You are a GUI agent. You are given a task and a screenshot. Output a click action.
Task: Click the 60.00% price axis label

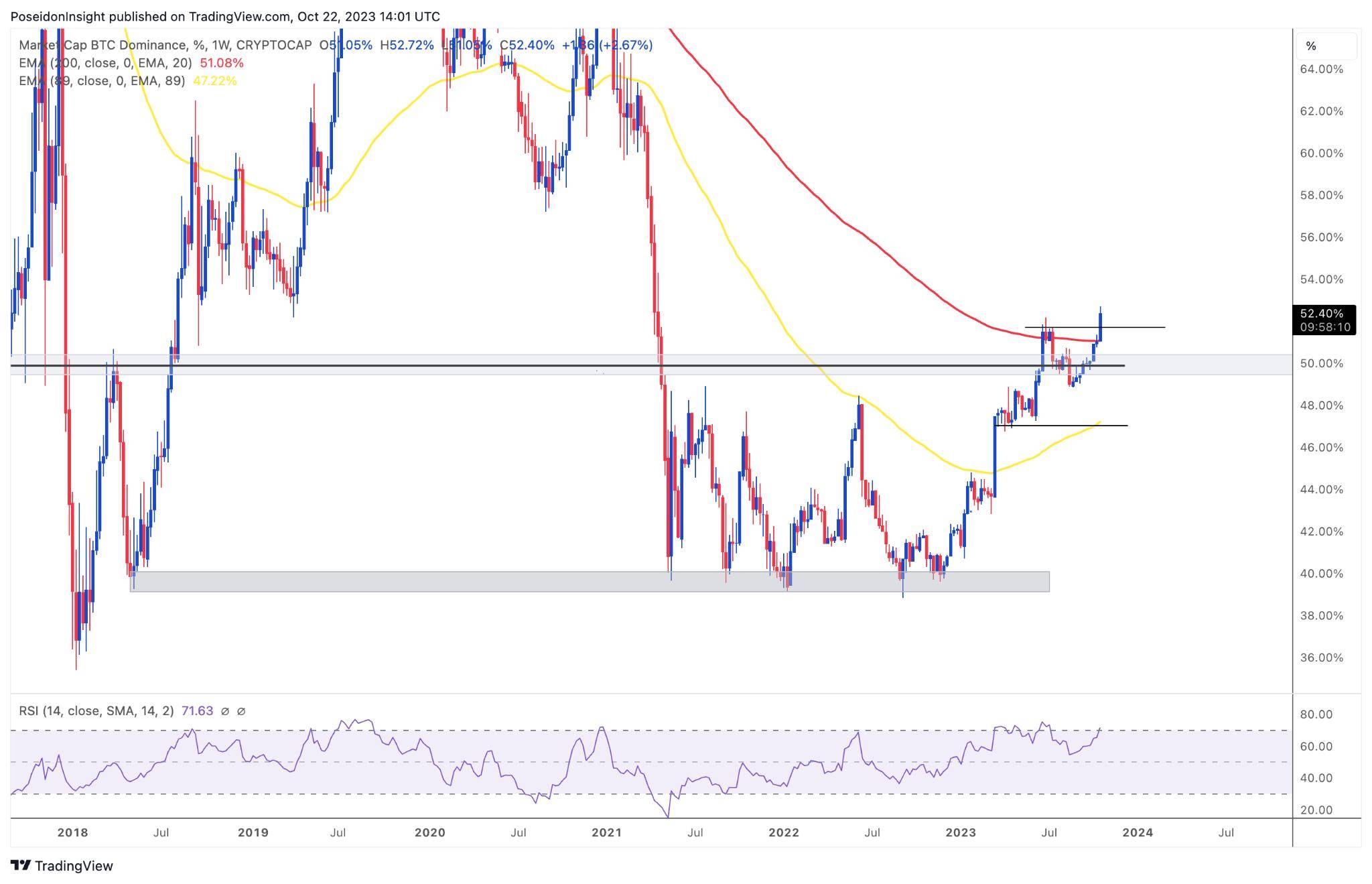(1321, 153)
